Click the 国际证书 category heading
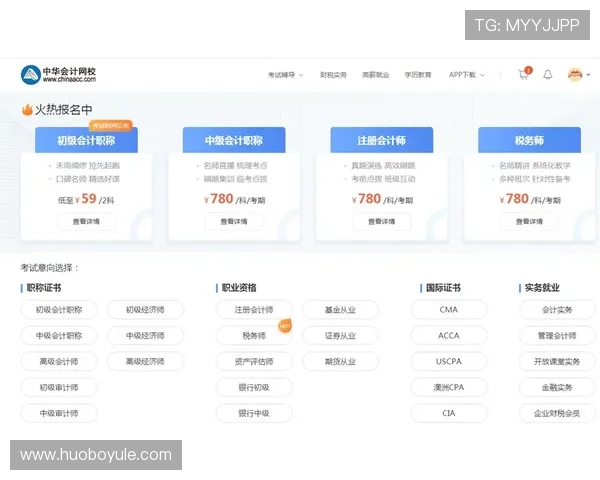This screenshot has height=480, width=600. [443, 288]
